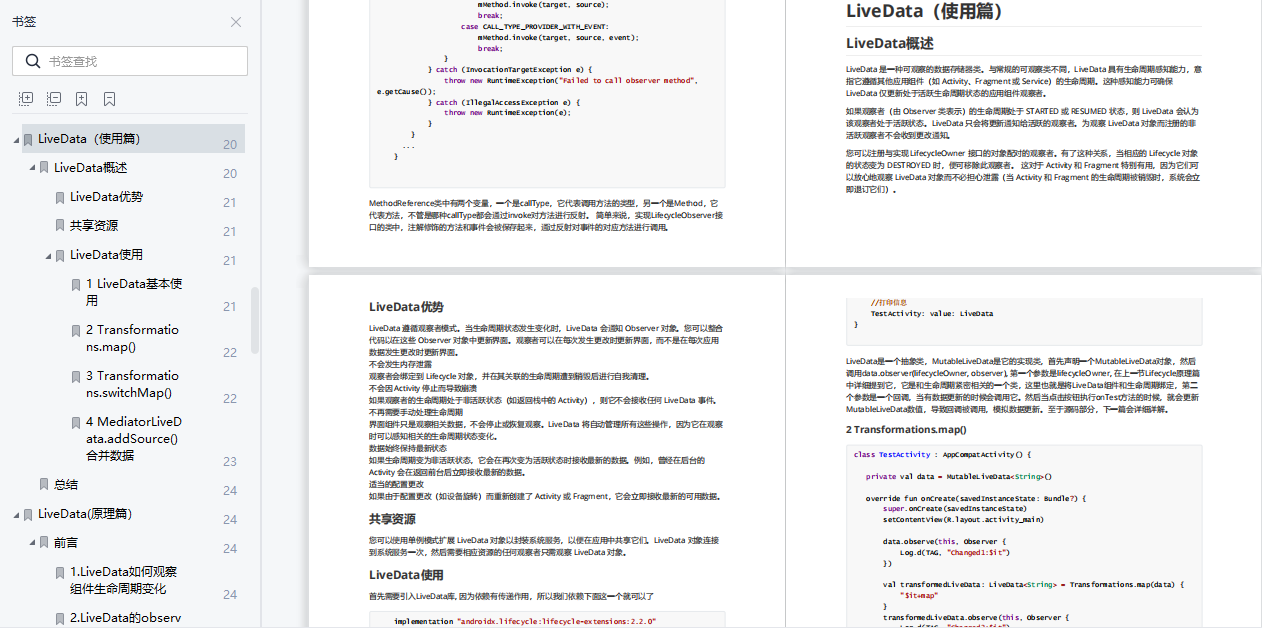The image size is (1262, 628).
Task: Click bookmark icon beside 共享资源
Action: [x=61, y=226]
